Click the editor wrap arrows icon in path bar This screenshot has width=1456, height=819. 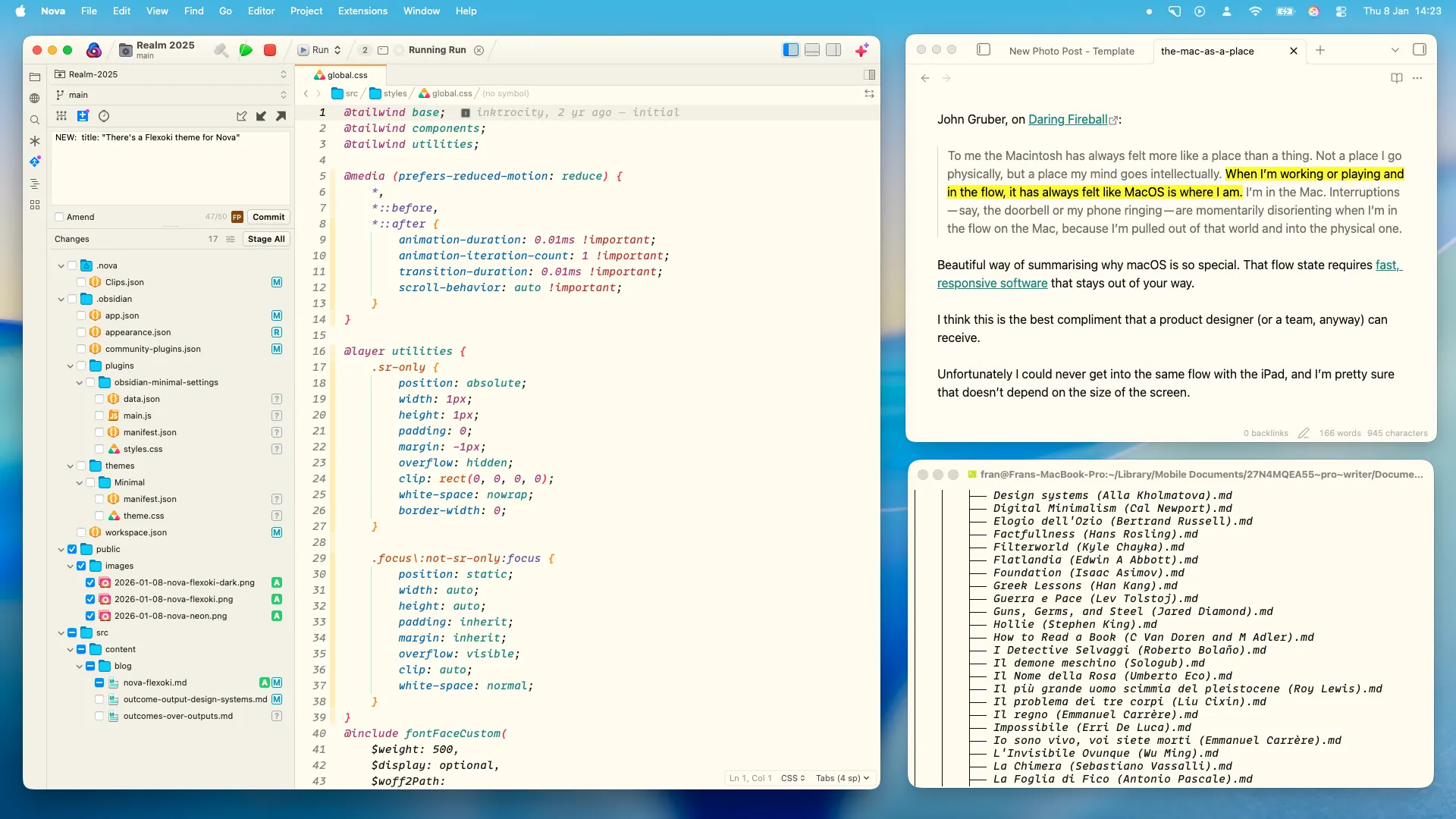point(869,93)
